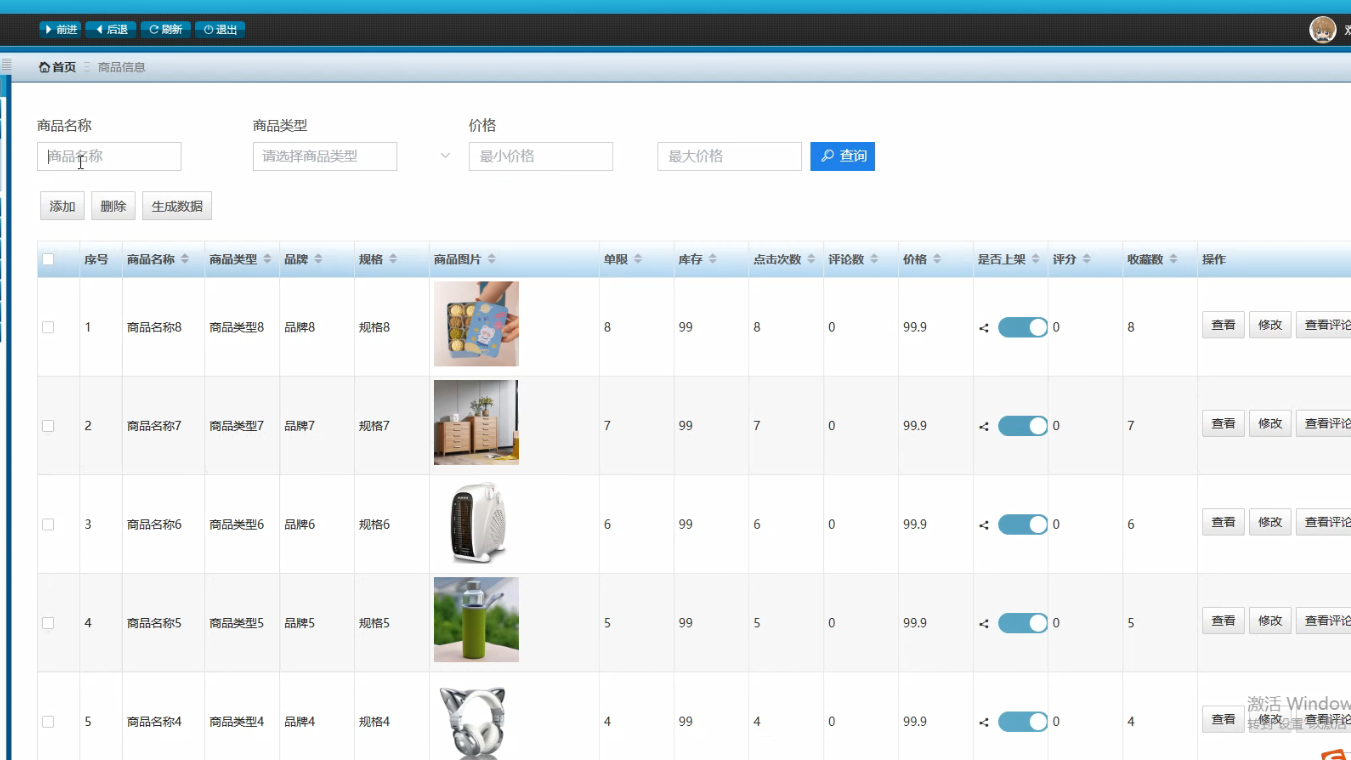Sort by 评分 column arrows
Viewport: 1351px width, 760px height.
(x=1086, y=259)
